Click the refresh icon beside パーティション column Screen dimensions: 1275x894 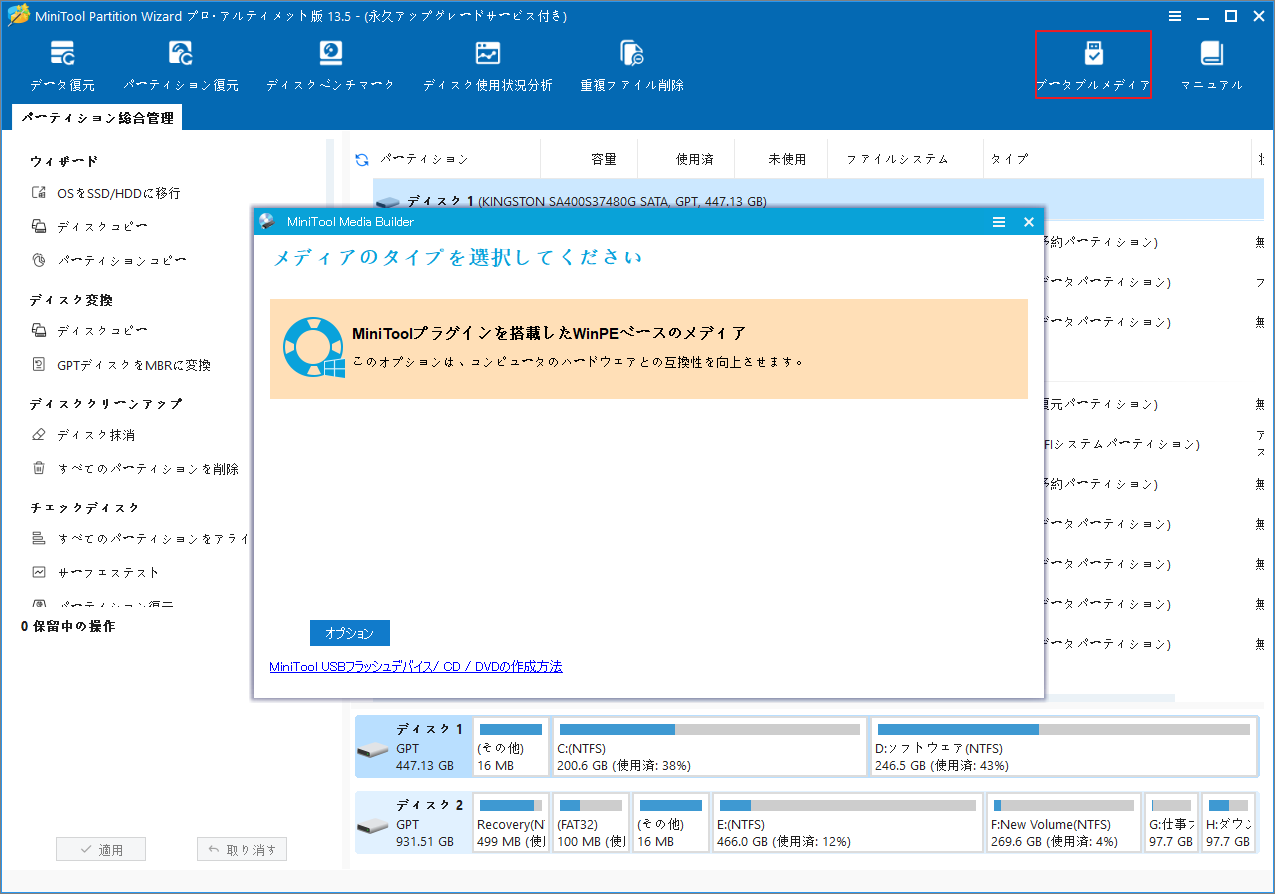tap(360, 158)
